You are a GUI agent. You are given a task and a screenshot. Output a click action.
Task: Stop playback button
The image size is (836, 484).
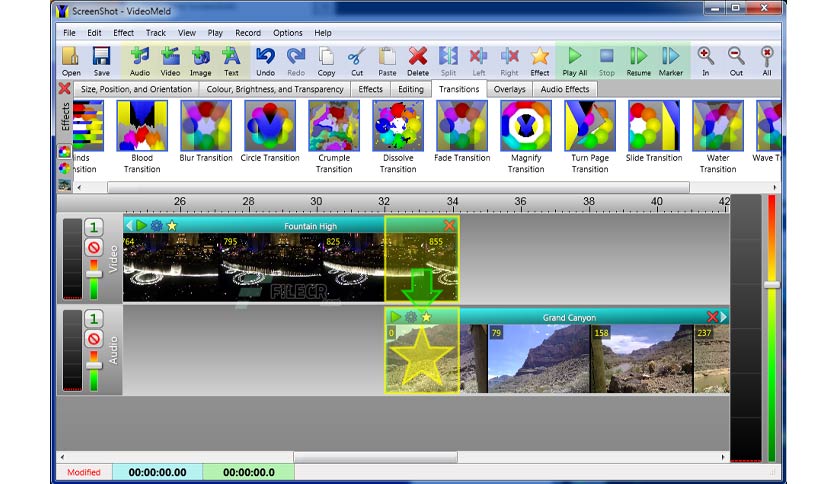tap(606, 61)
